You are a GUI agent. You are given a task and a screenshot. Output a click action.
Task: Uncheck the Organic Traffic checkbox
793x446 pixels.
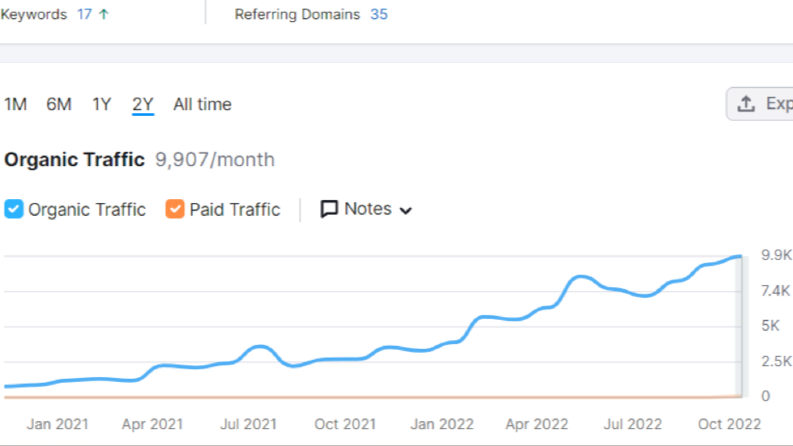click(14, 209)
